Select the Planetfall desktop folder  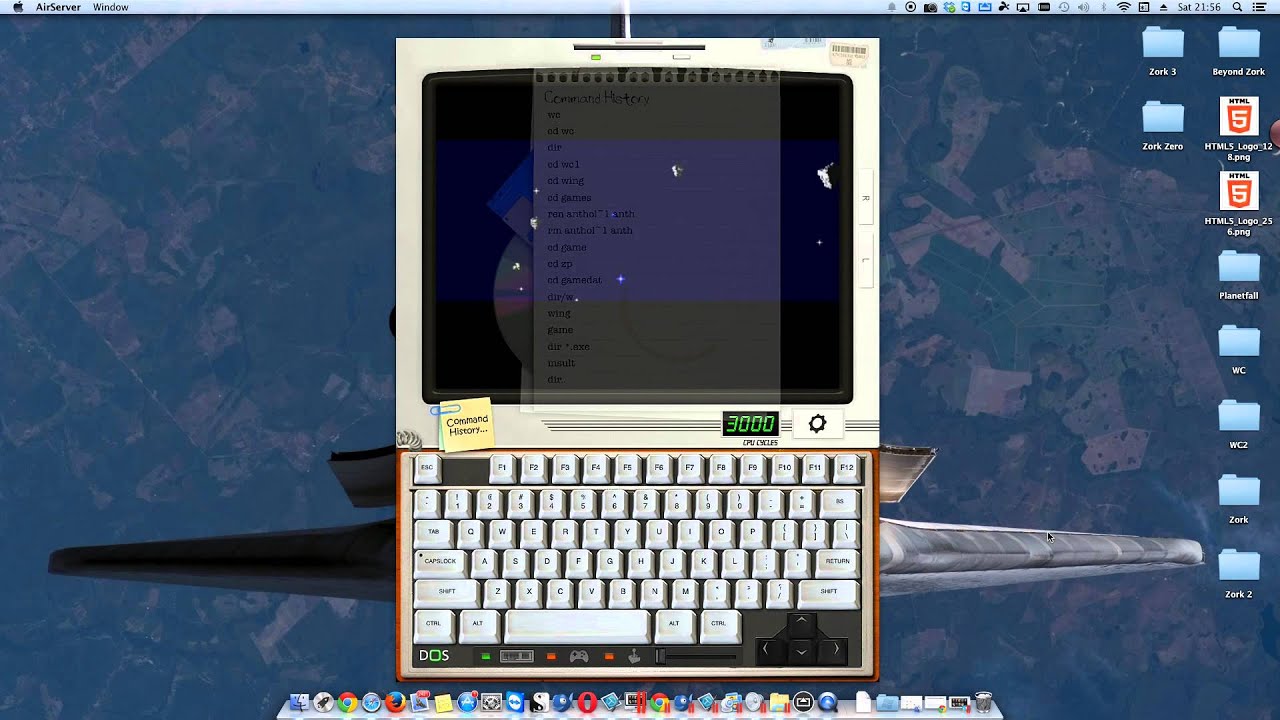tap(1238, 275)
